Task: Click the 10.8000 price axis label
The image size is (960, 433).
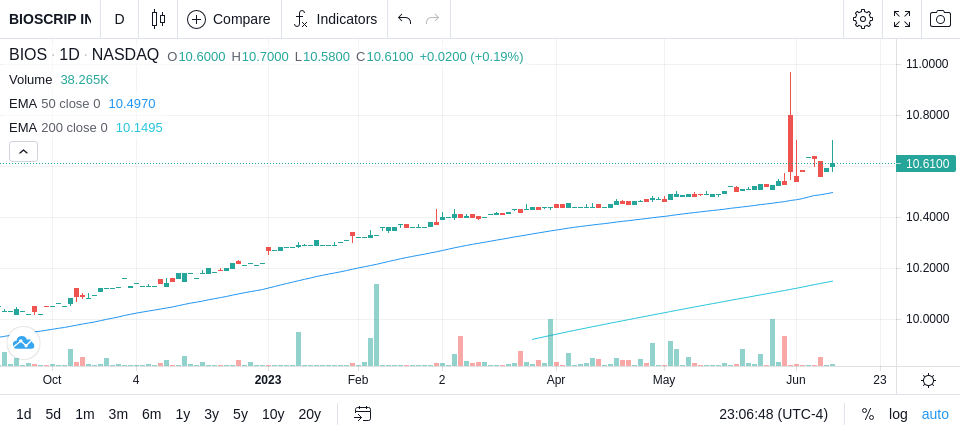Action: [928, 115]
